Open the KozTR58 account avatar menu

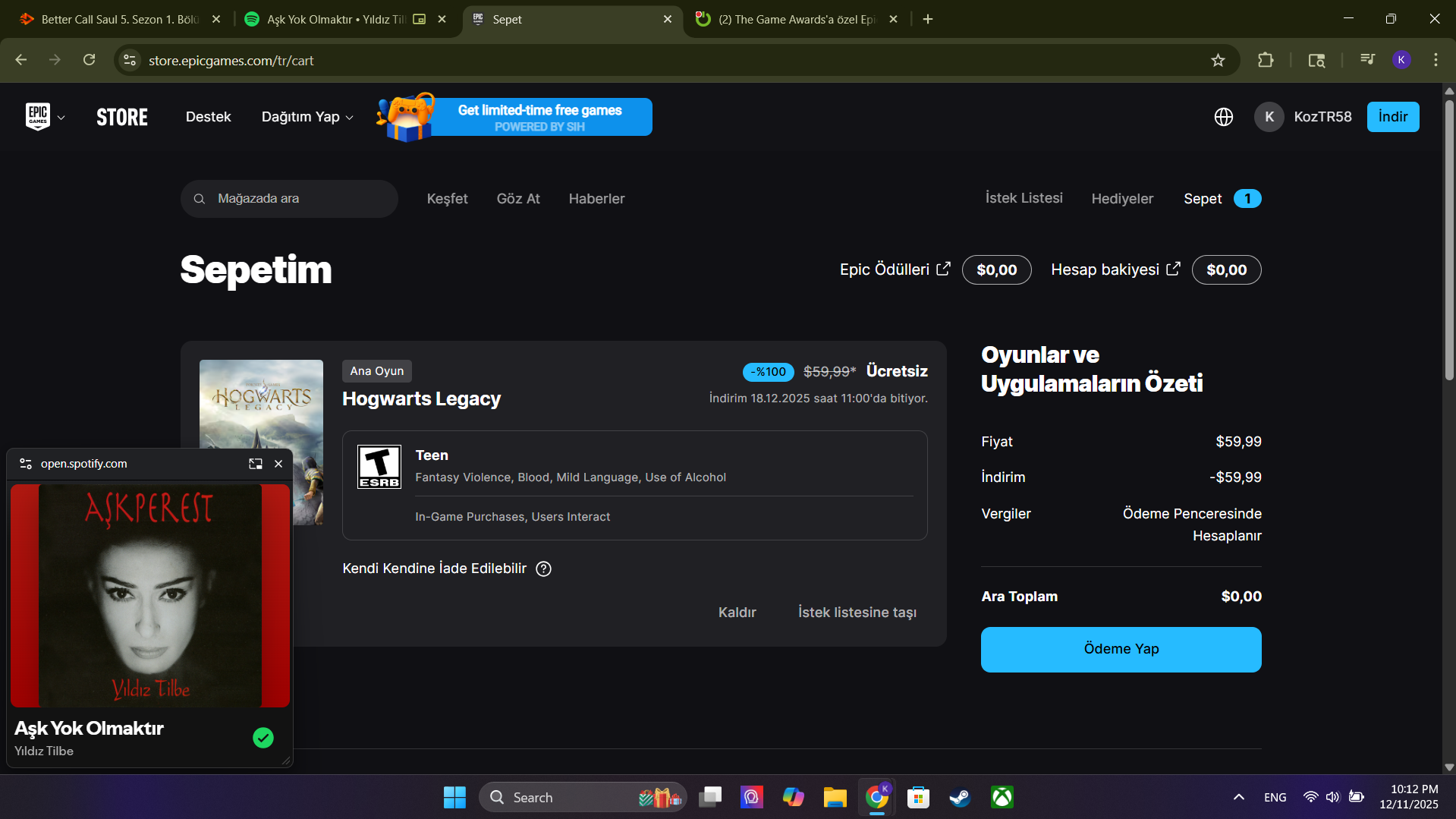pos(1269,117)
